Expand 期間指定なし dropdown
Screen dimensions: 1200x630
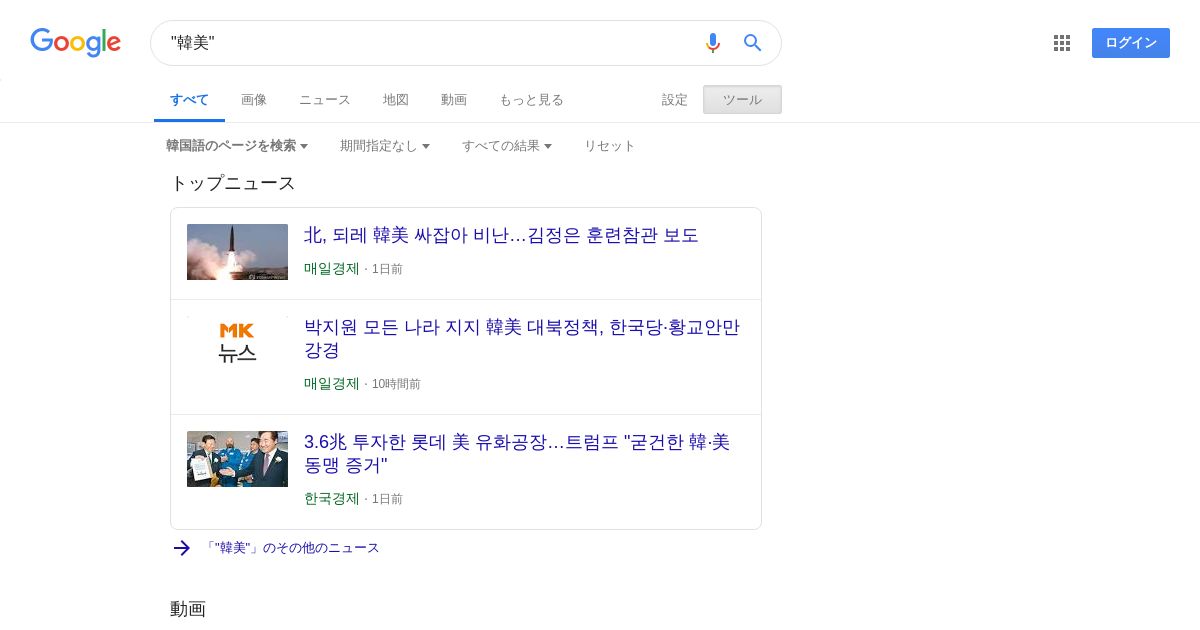[385, 146]
